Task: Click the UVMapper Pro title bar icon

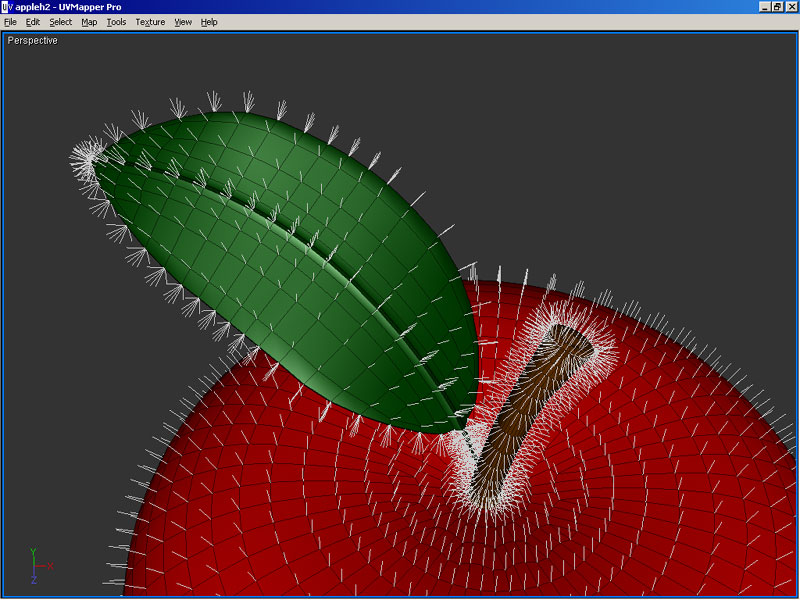Action: tap(7, 7)
